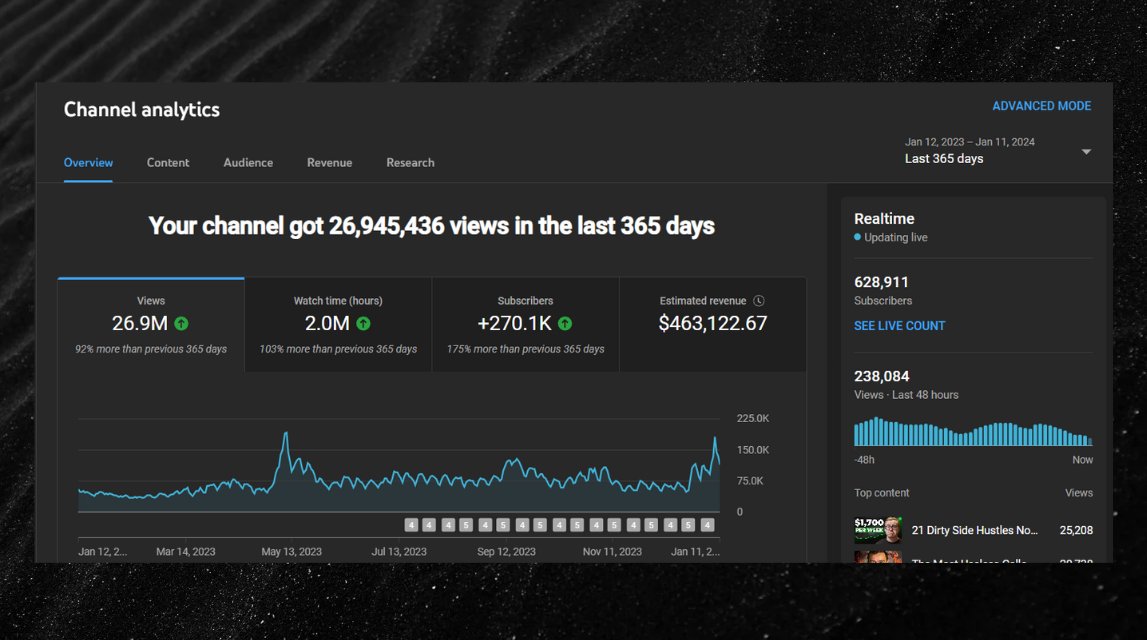Image resolution: width=1147 pixels, height=640 pixels.
Task: Click the 628,911 subscribers count
Action: click(x=881, y=282)
